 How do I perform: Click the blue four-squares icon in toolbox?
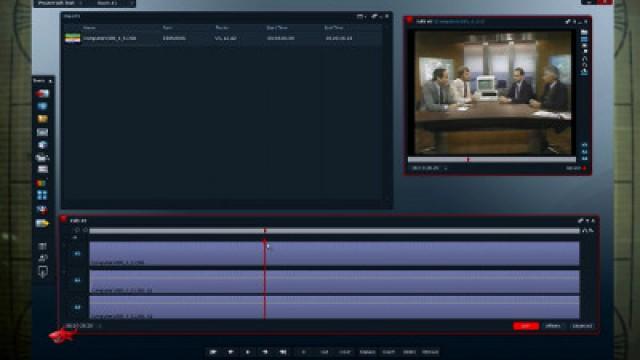[x=42, y=196]
